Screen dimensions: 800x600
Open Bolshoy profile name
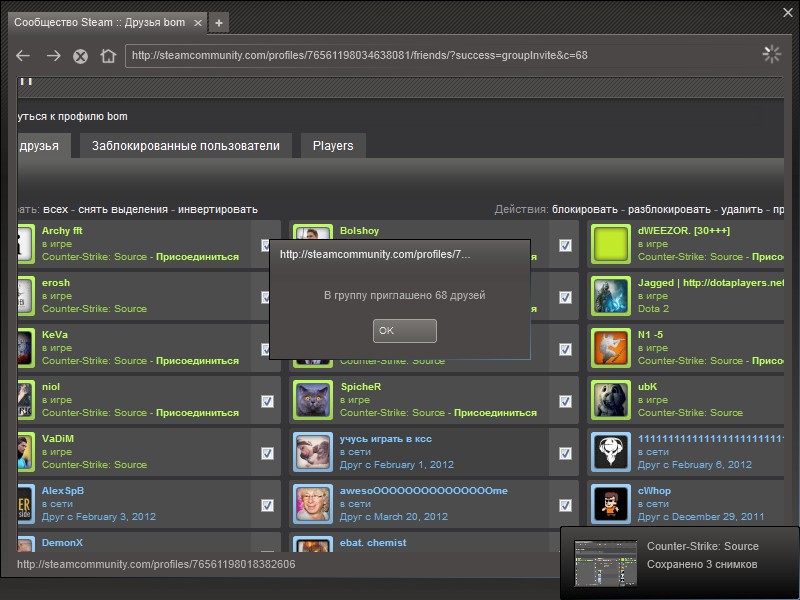[x=360, y=231]
